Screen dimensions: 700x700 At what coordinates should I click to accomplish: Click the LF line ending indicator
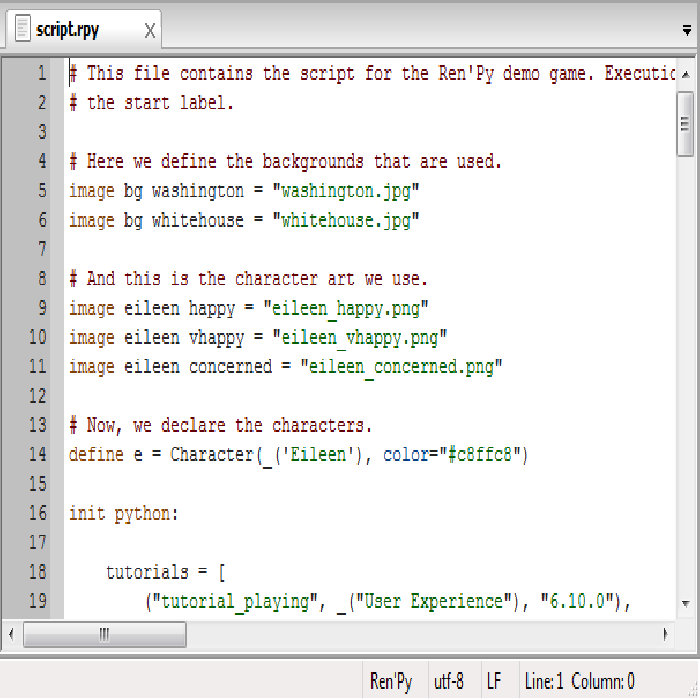(x=494, y=682)
